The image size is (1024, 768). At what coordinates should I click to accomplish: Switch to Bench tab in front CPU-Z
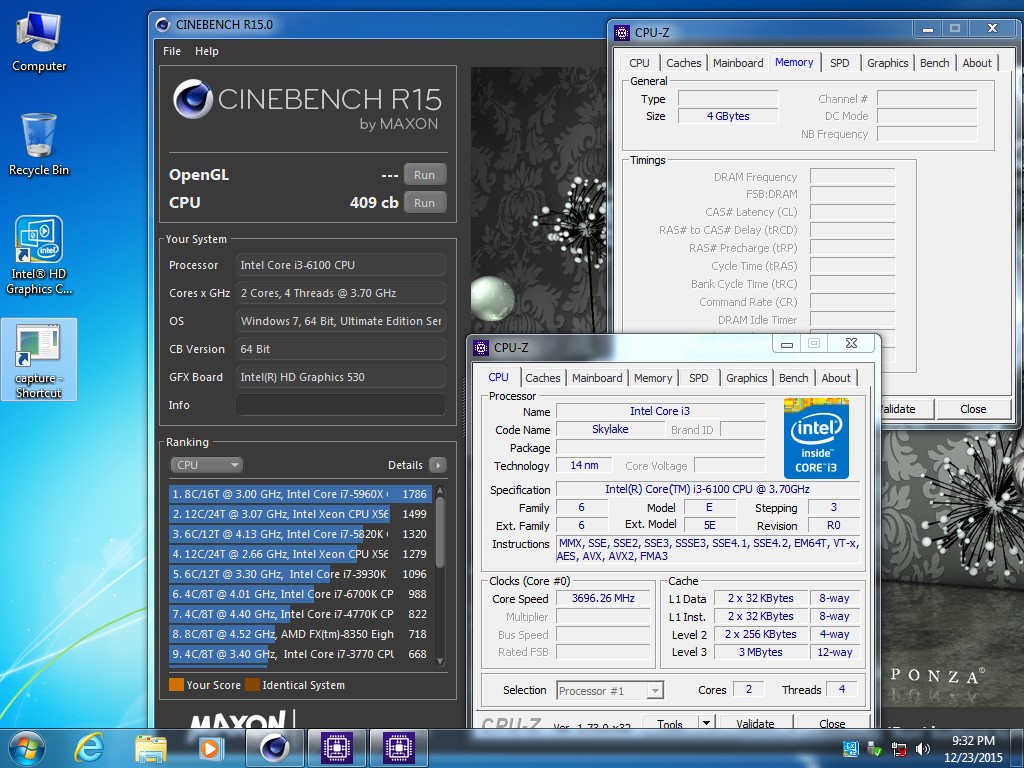point(793,378)
